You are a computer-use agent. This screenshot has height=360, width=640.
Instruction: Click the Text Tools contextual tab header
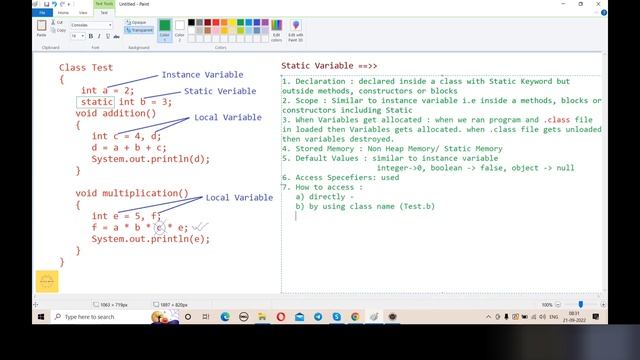click(x=104, y=4)
